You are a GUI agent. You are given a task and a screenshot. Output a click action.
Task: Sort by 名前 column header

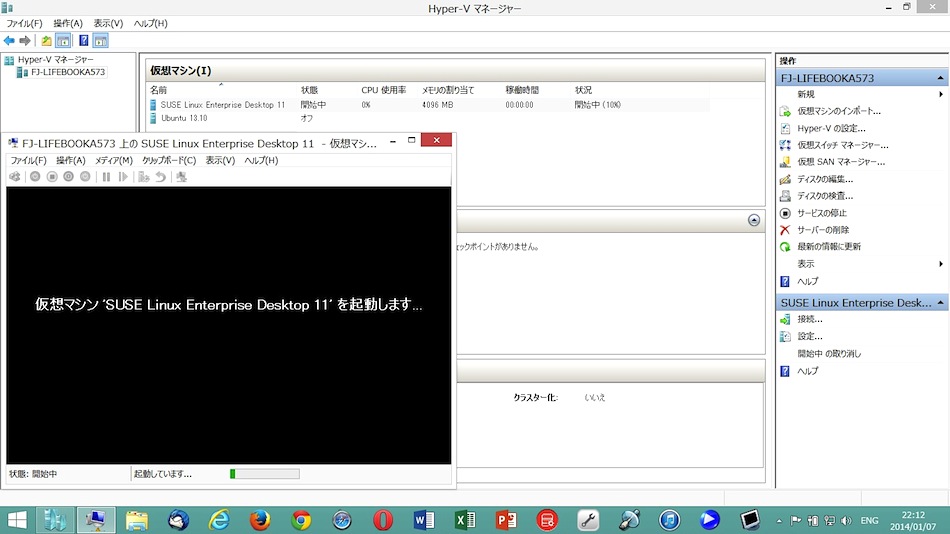(159, 90)
